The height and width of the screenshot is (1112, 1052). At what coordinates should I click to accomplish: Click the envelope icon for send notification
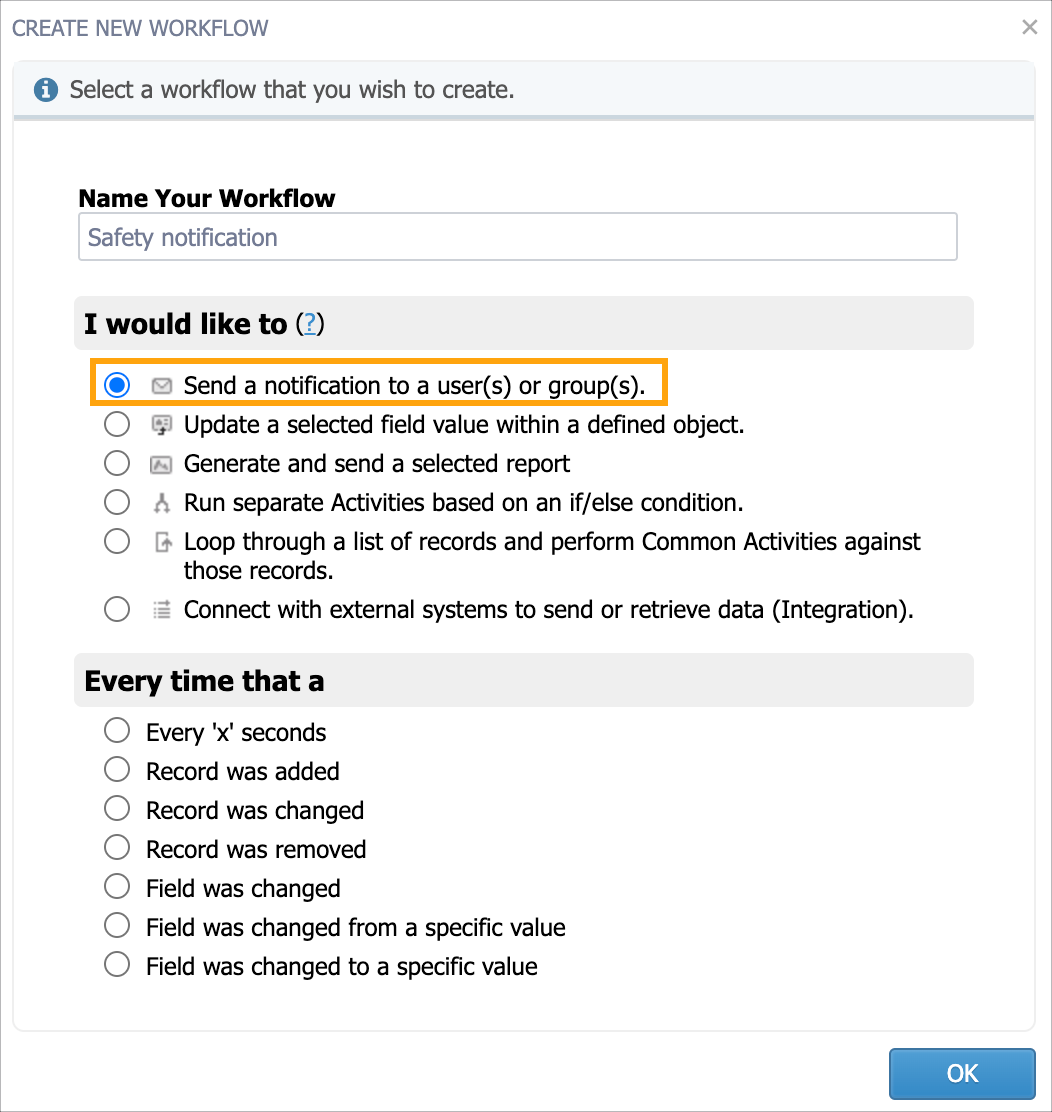pyautogui.click(x=162, y=386)
